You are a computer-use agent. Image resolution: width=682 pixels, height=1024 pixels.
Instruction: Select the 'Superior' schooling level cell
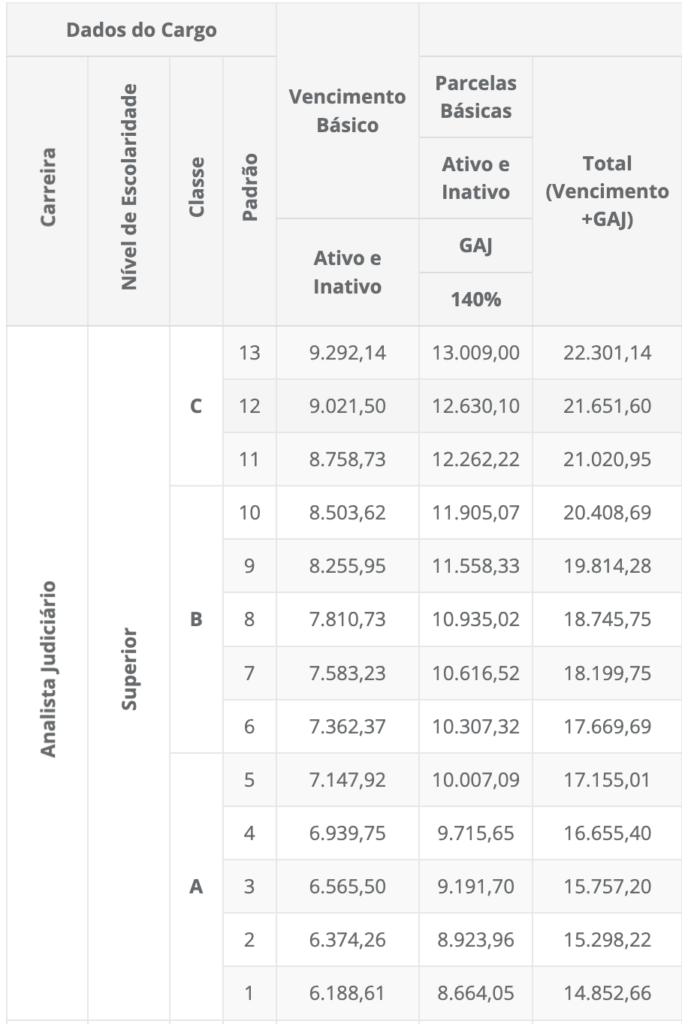128,667
